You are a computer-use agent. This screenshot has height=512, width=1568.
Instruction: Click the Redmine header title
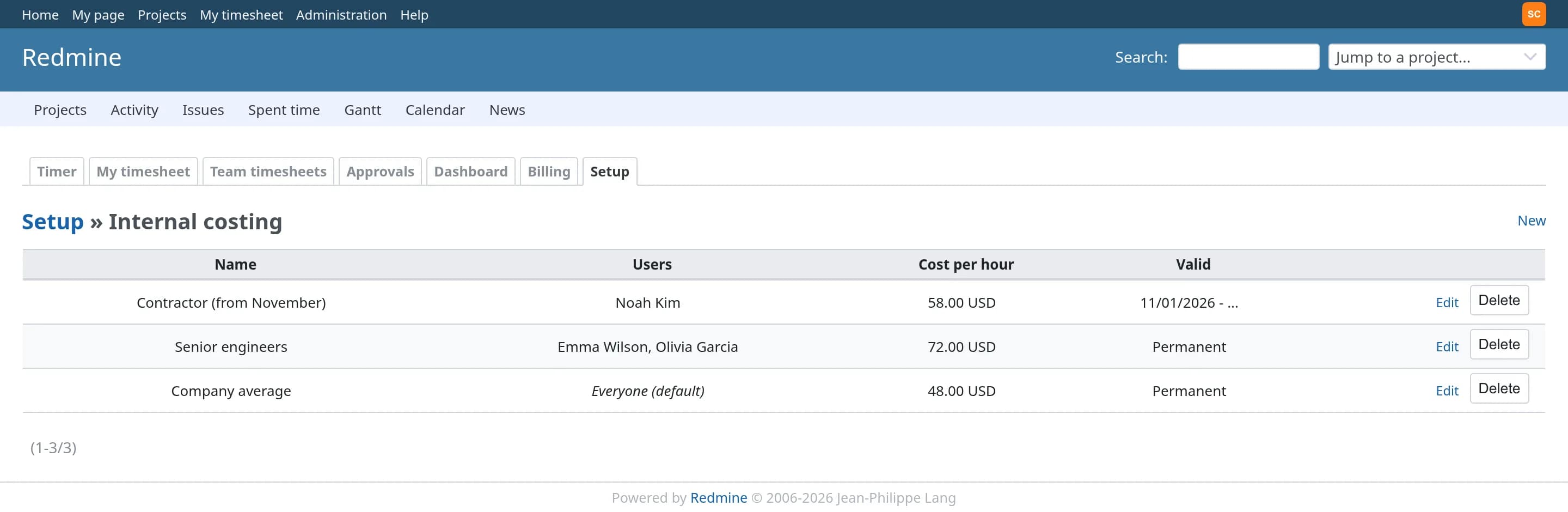tap(72, 57)
